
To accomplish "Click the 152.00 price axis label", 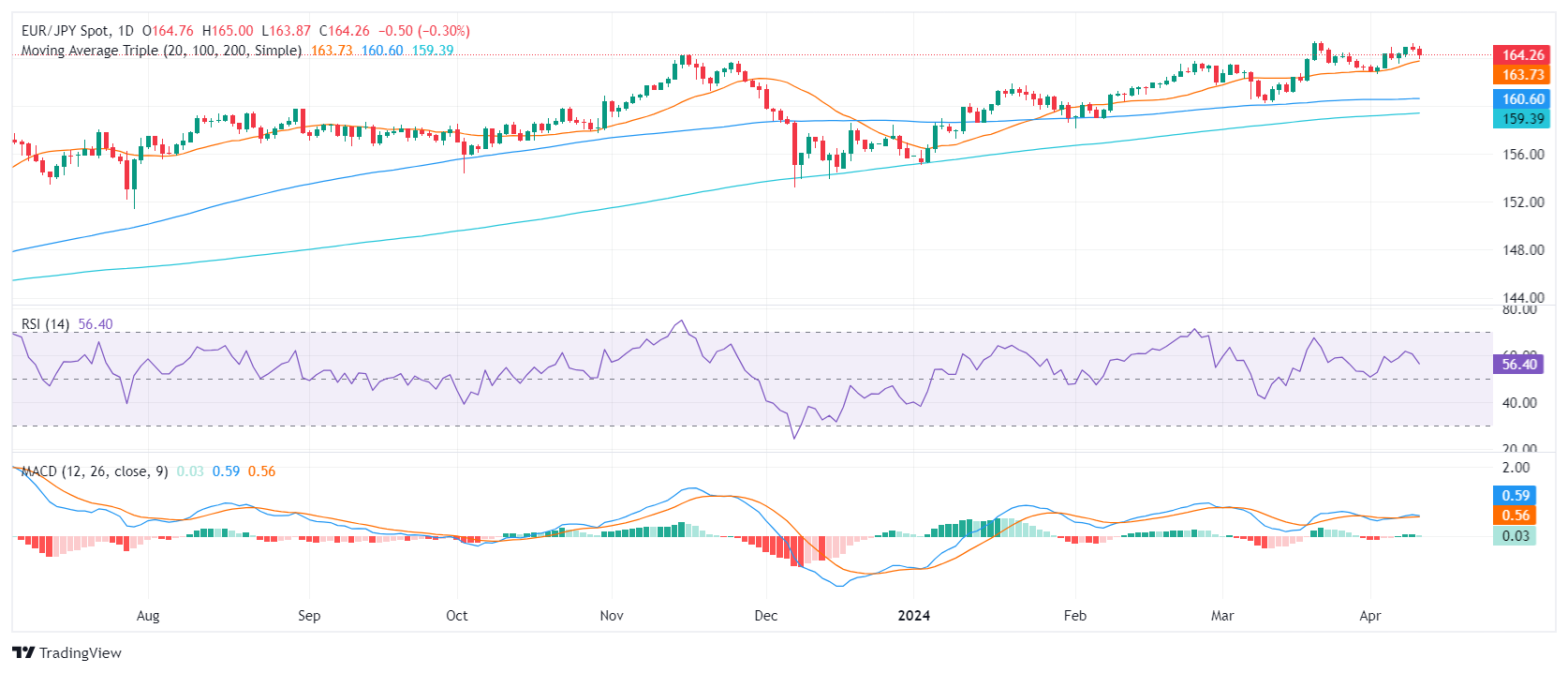I will click(1524, 202).
